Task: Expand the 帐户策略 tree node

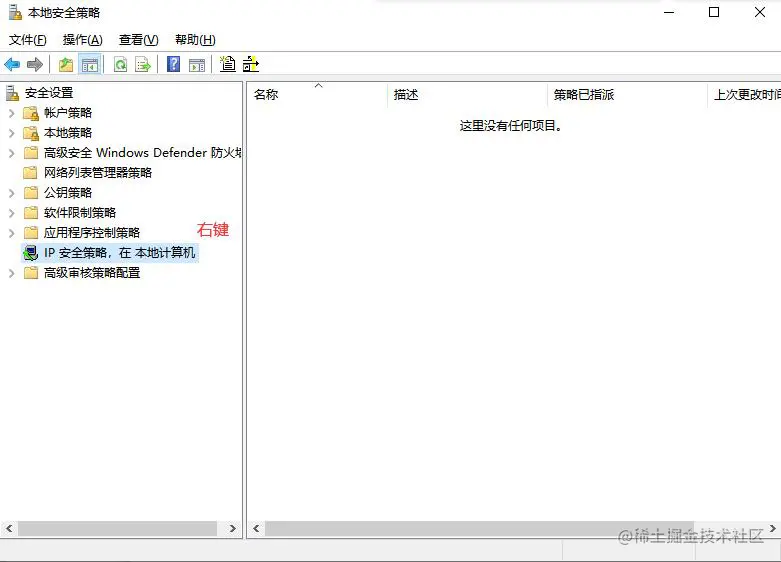Action: tap(11, 113)
